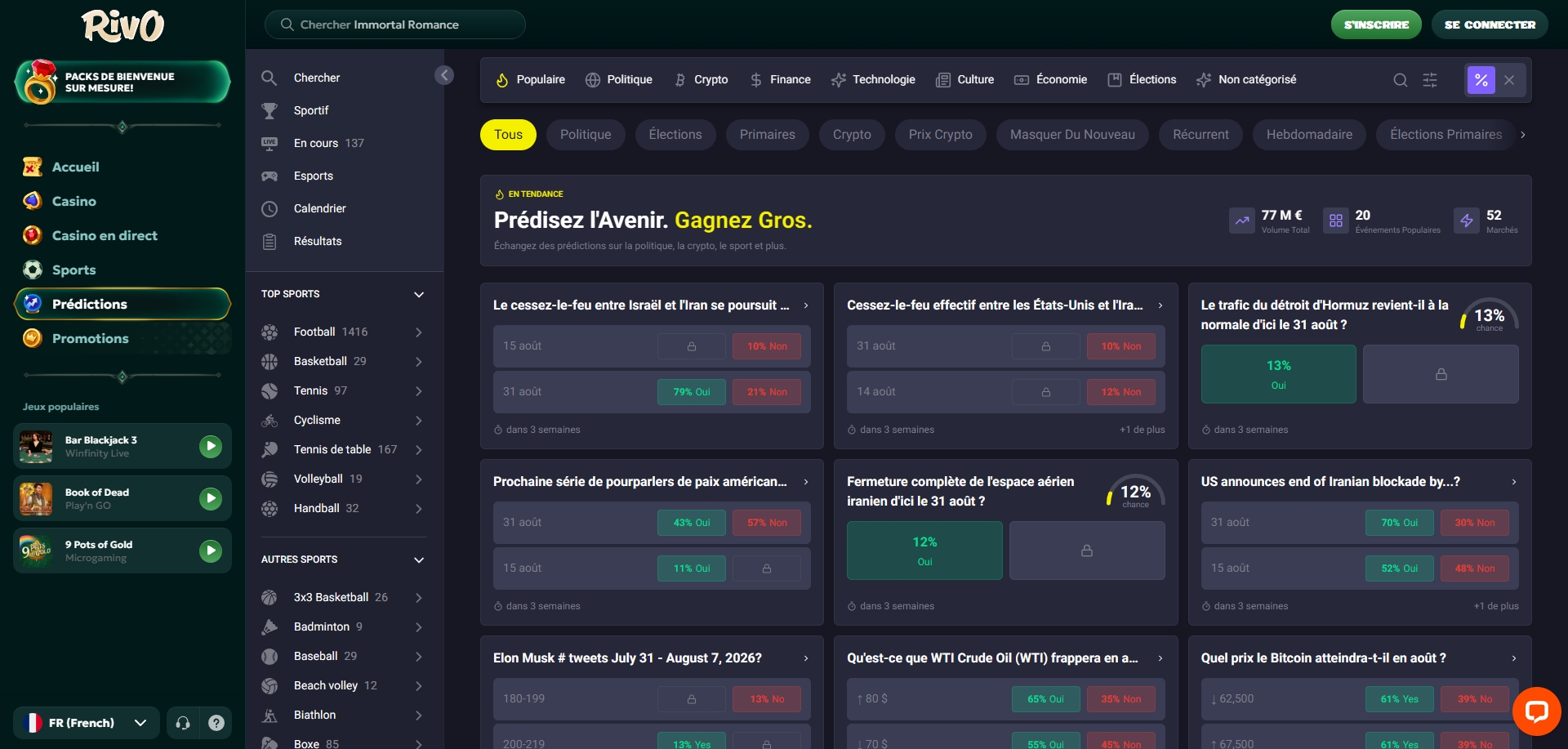1568x749 pixels.
Task: Click the Se connecter button
Action: (1490, 25)
